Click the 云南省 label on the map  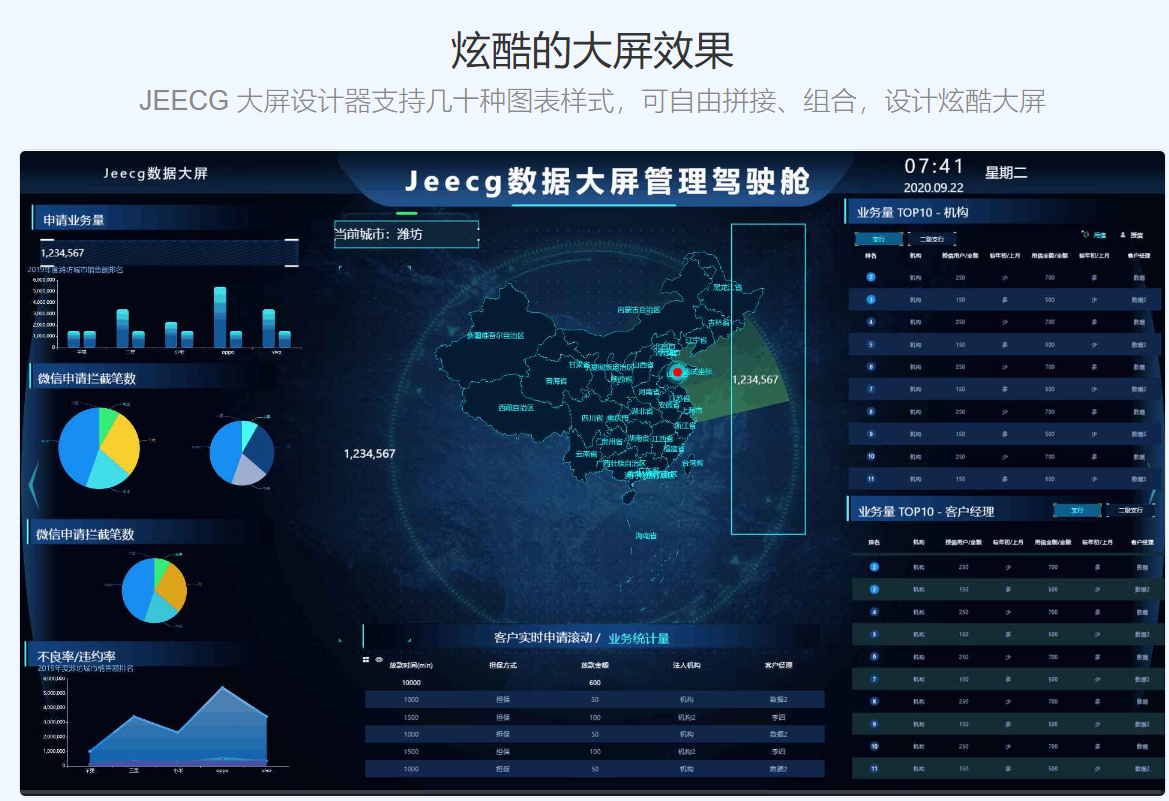(x=586, y=453)
